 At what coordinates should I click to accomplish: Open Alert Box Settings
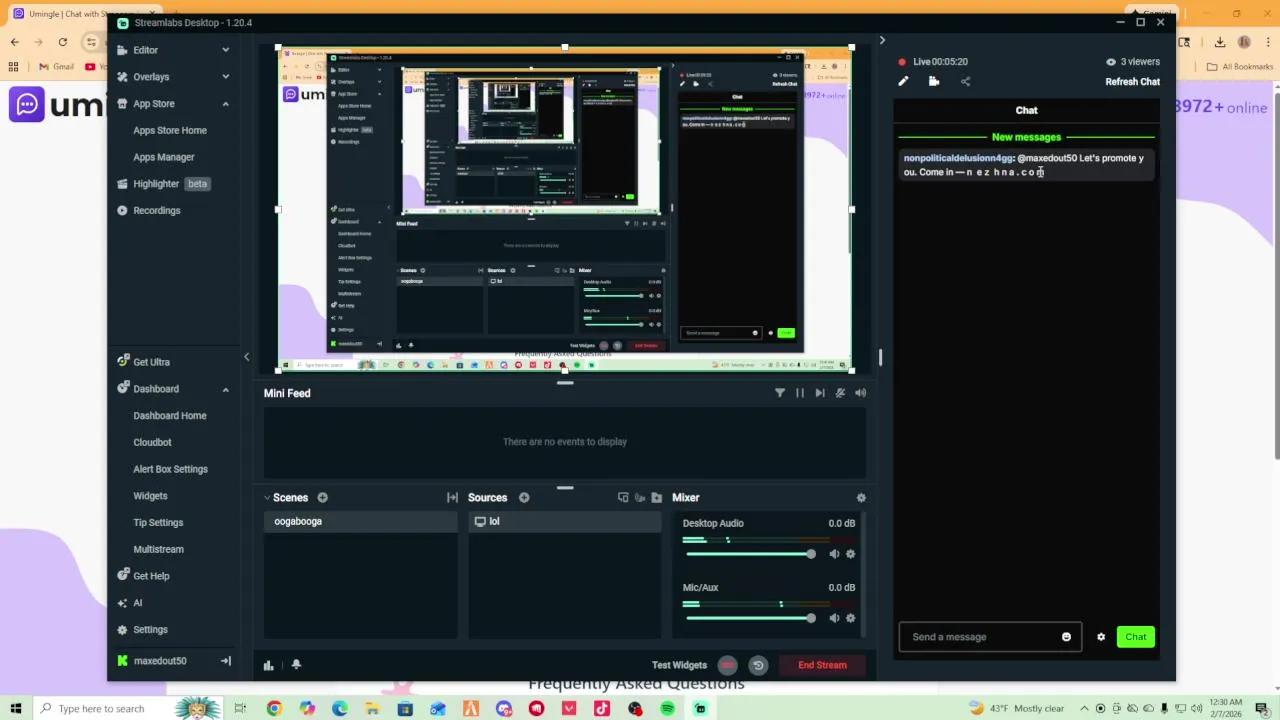171,469
